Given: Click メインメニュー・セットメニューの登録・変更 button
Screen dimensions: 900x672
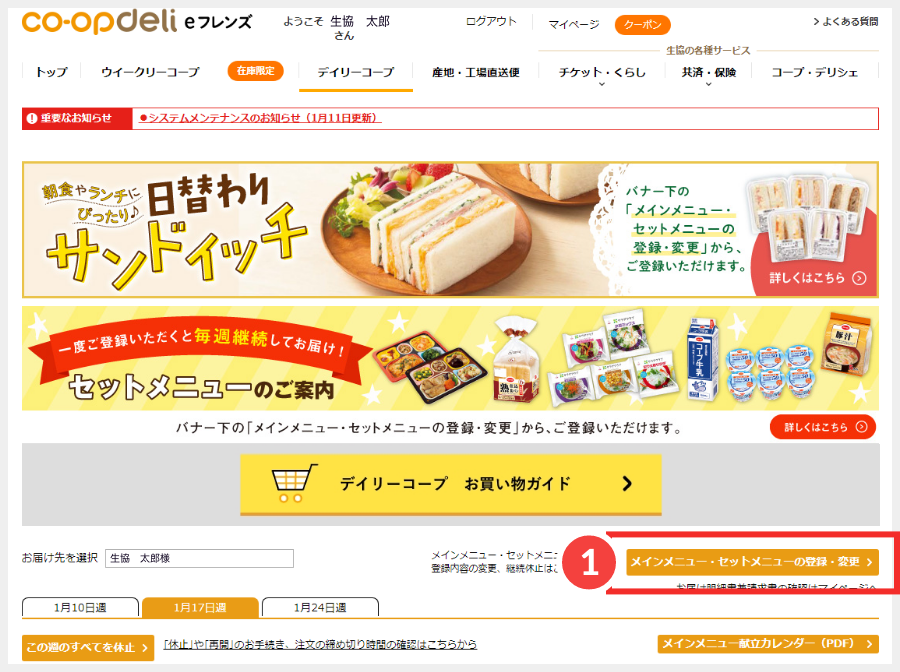Looking at the screenshot, I should click(752, 562).
